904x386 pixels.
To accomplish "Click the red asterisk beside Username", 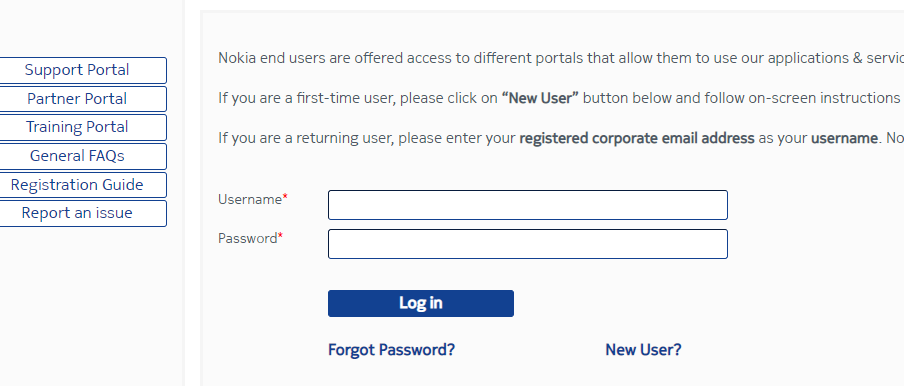I will click(285, 197).
